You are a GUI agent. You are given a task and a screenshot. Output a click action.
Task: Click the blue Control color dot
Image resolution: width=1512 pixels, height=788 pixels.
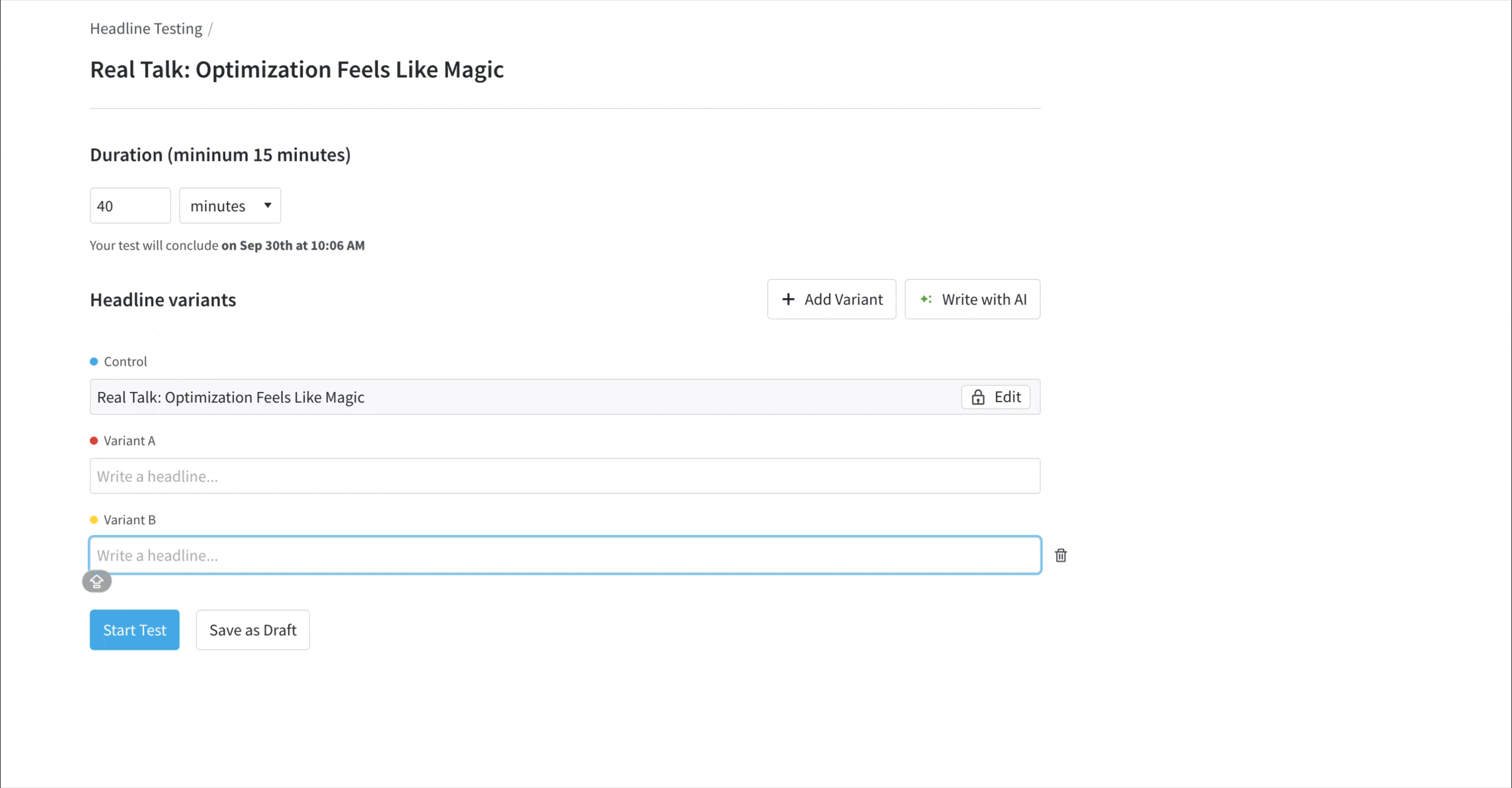(94, 362)
